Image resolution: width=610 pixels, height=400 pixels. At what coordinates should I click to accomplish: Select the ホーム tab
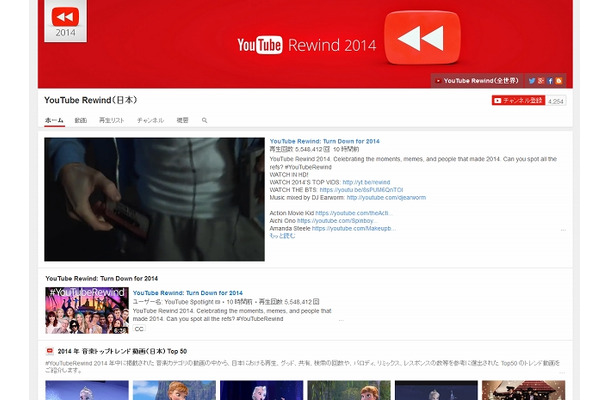54,120
